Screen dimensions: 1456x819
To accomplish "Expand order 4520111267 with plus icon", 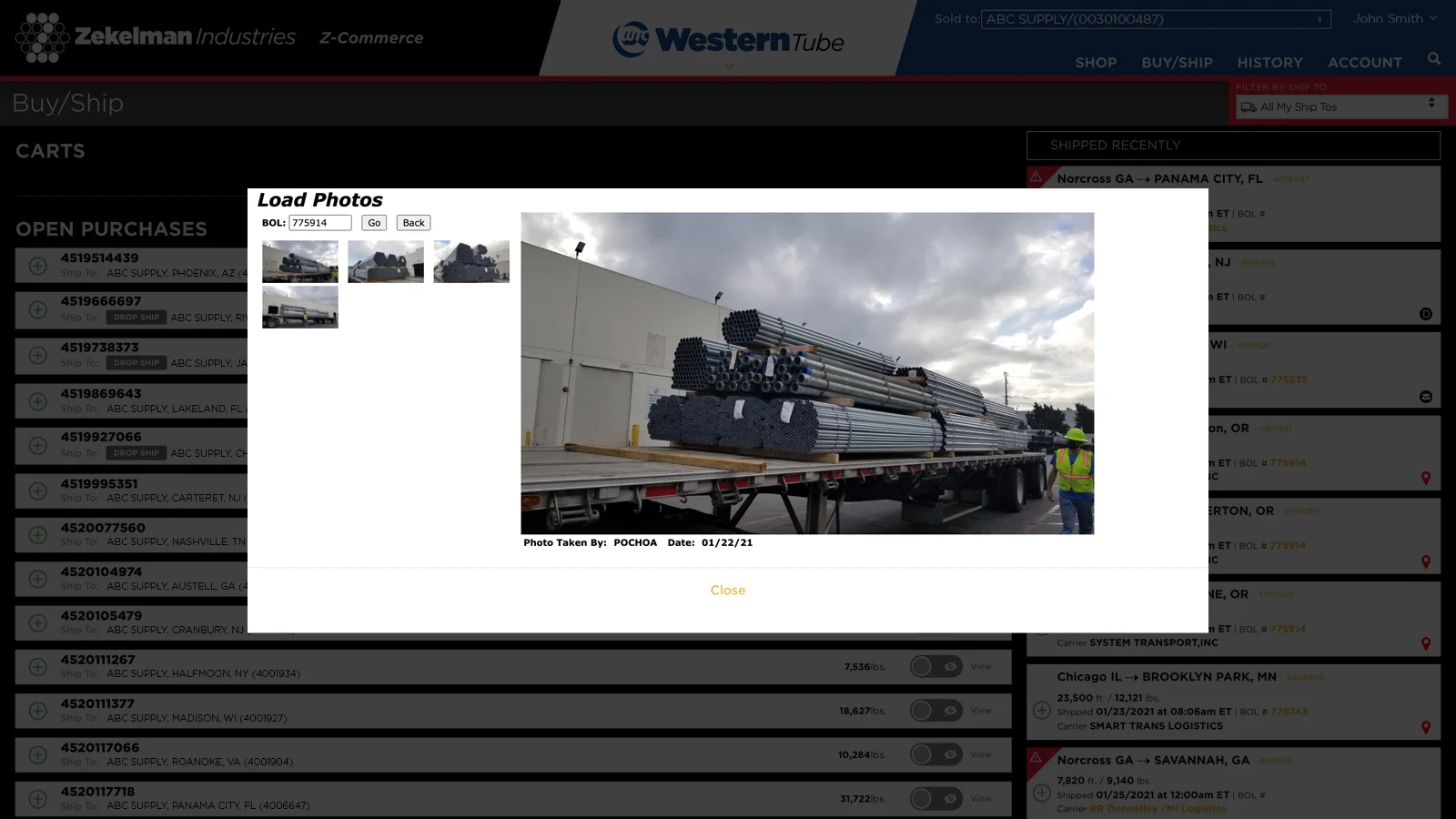I will pos(37,667).
